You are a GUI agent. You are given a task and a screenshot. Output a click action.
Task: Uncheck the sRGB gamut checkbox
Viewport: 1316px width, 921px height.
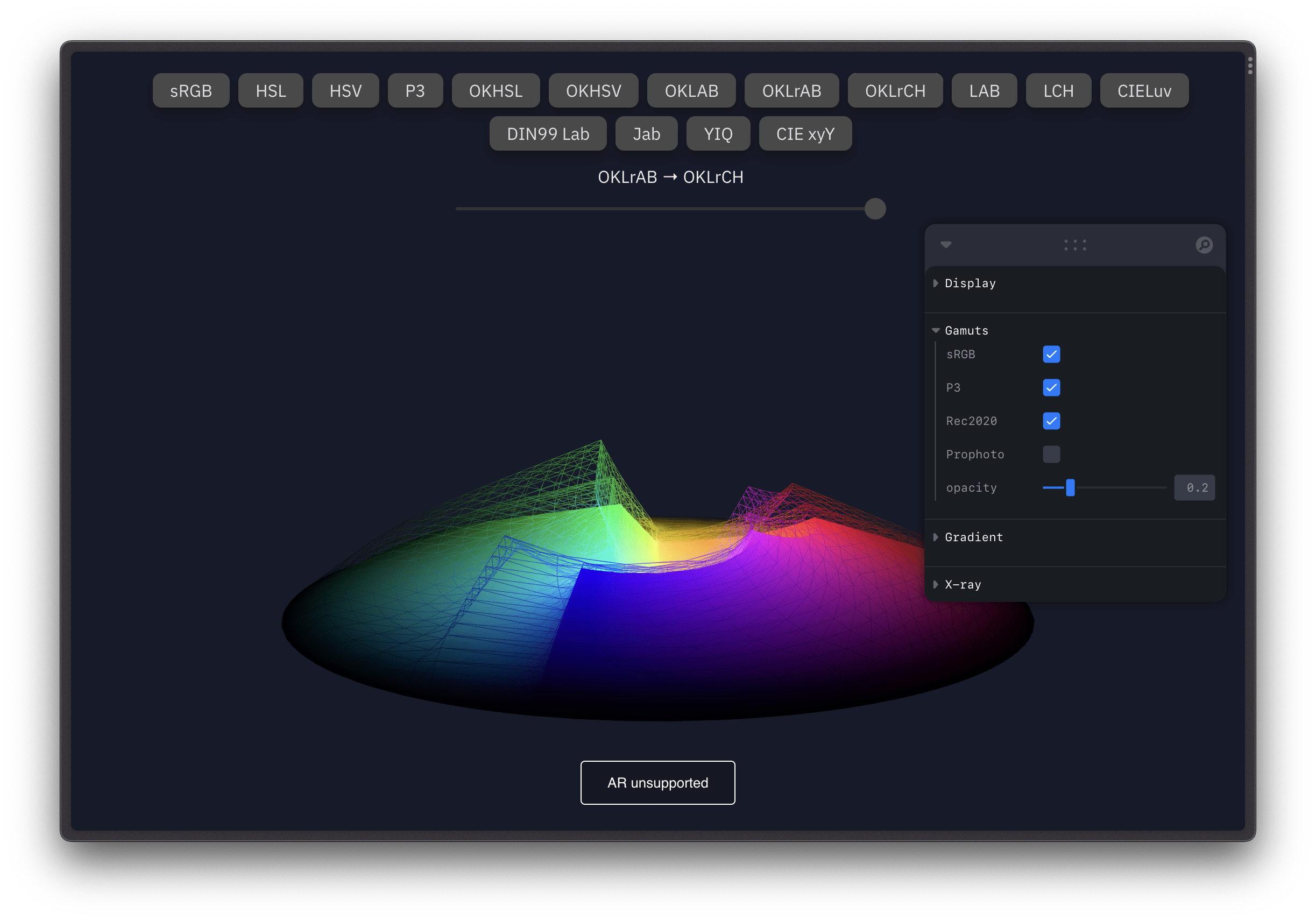tap(1051, 354)
